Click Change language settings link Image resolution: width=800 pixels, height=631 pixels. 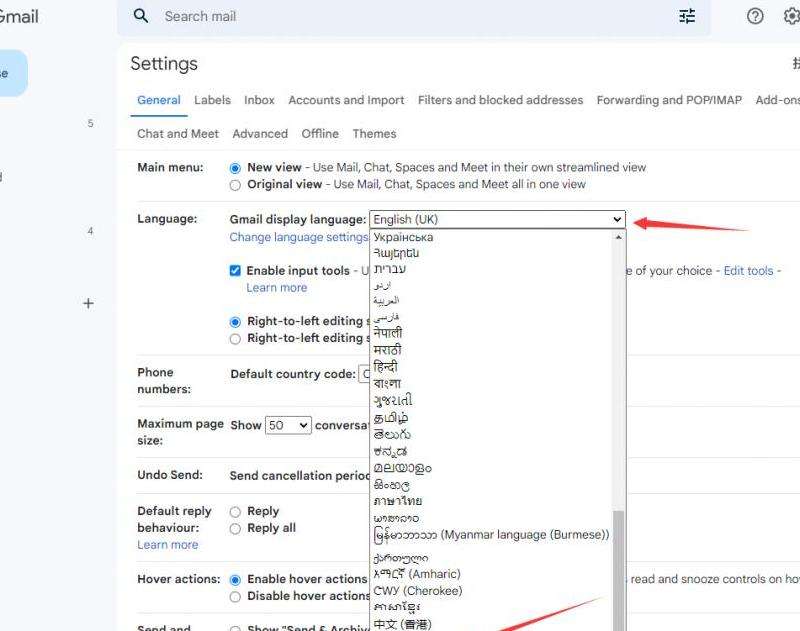click(x=298, y=237)
